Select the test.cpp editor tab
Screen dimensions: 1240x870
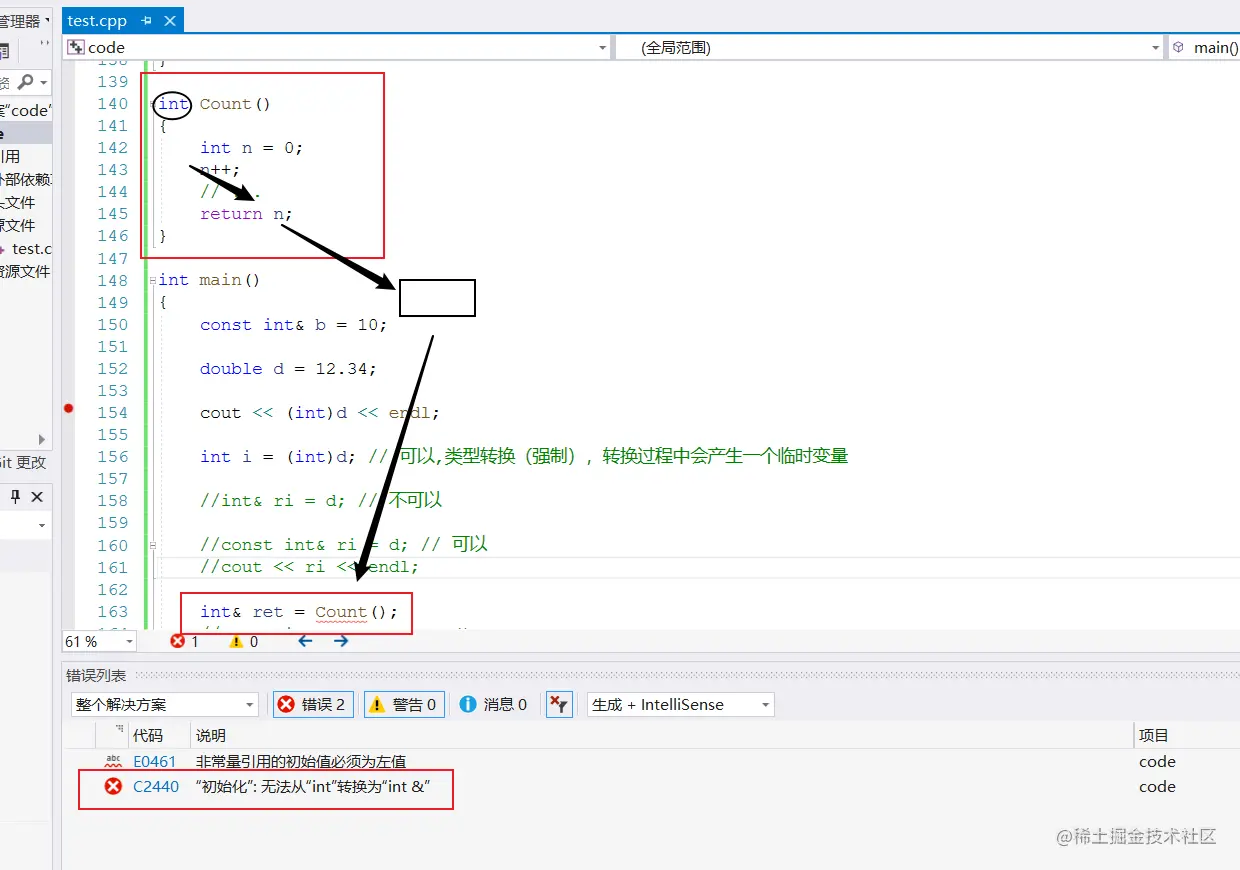[97, 20]
